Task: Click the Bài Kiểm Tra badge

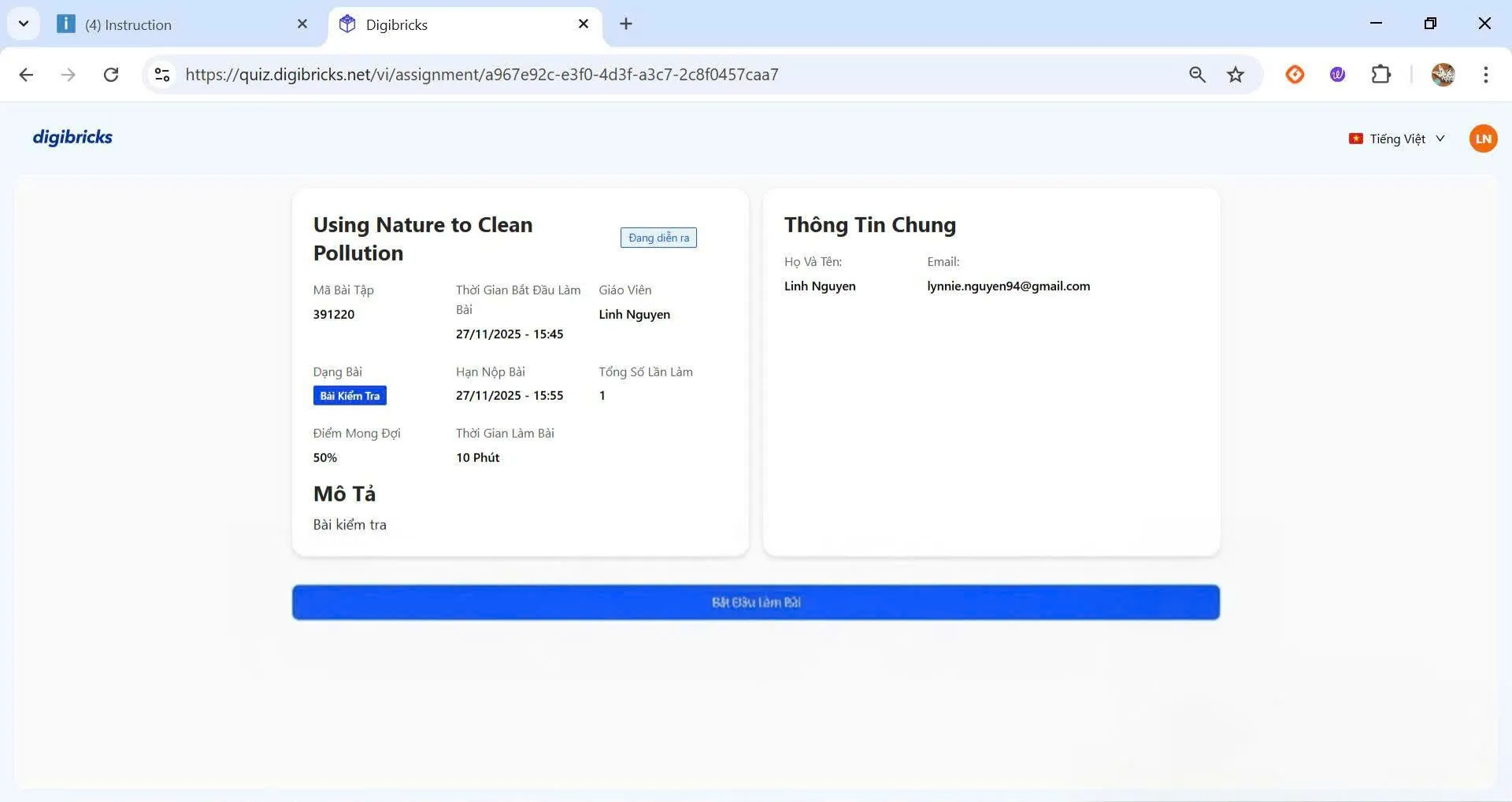Action: 350,396
